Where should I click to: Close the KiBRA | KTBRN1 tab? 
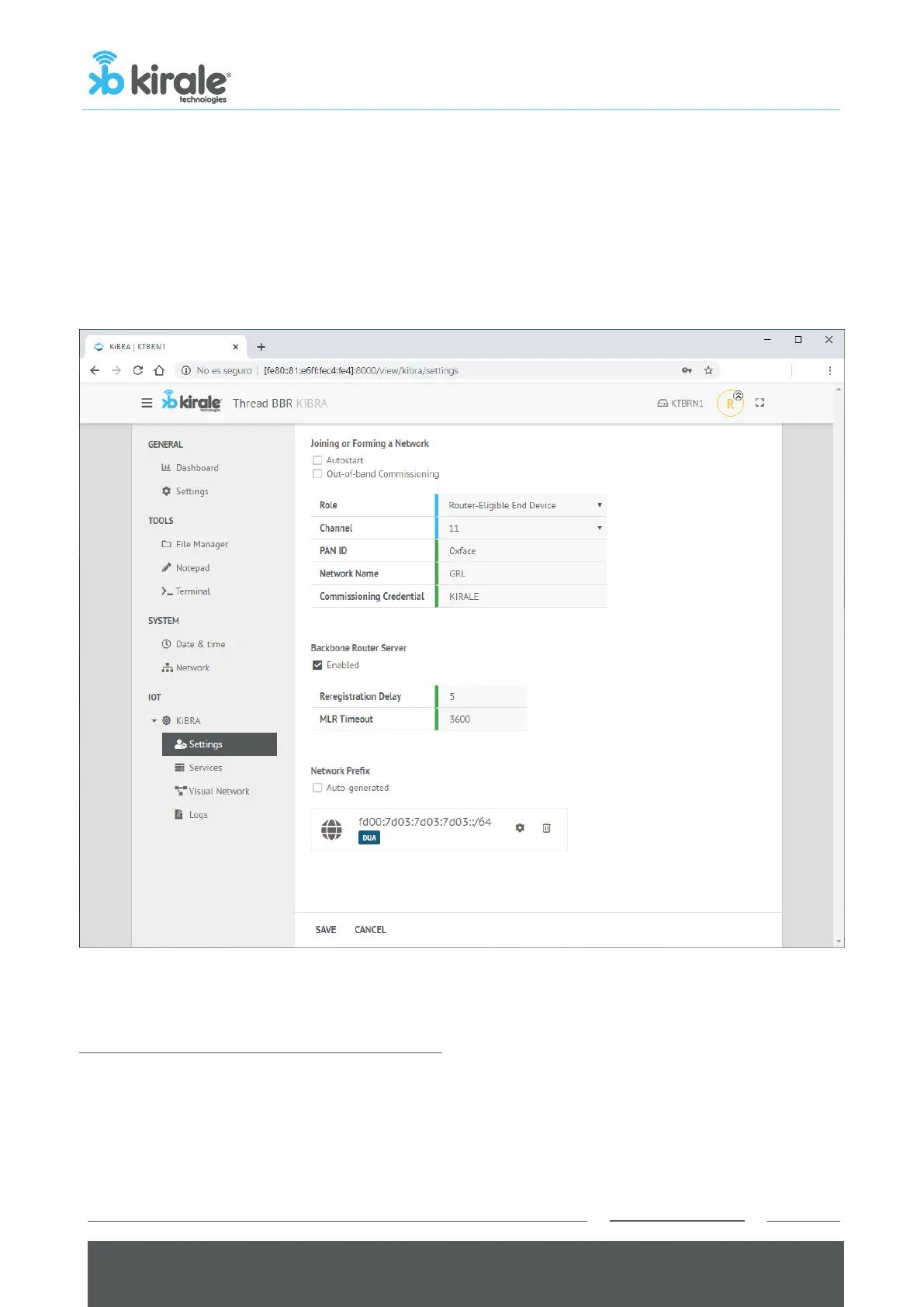[x=235, y=347]
